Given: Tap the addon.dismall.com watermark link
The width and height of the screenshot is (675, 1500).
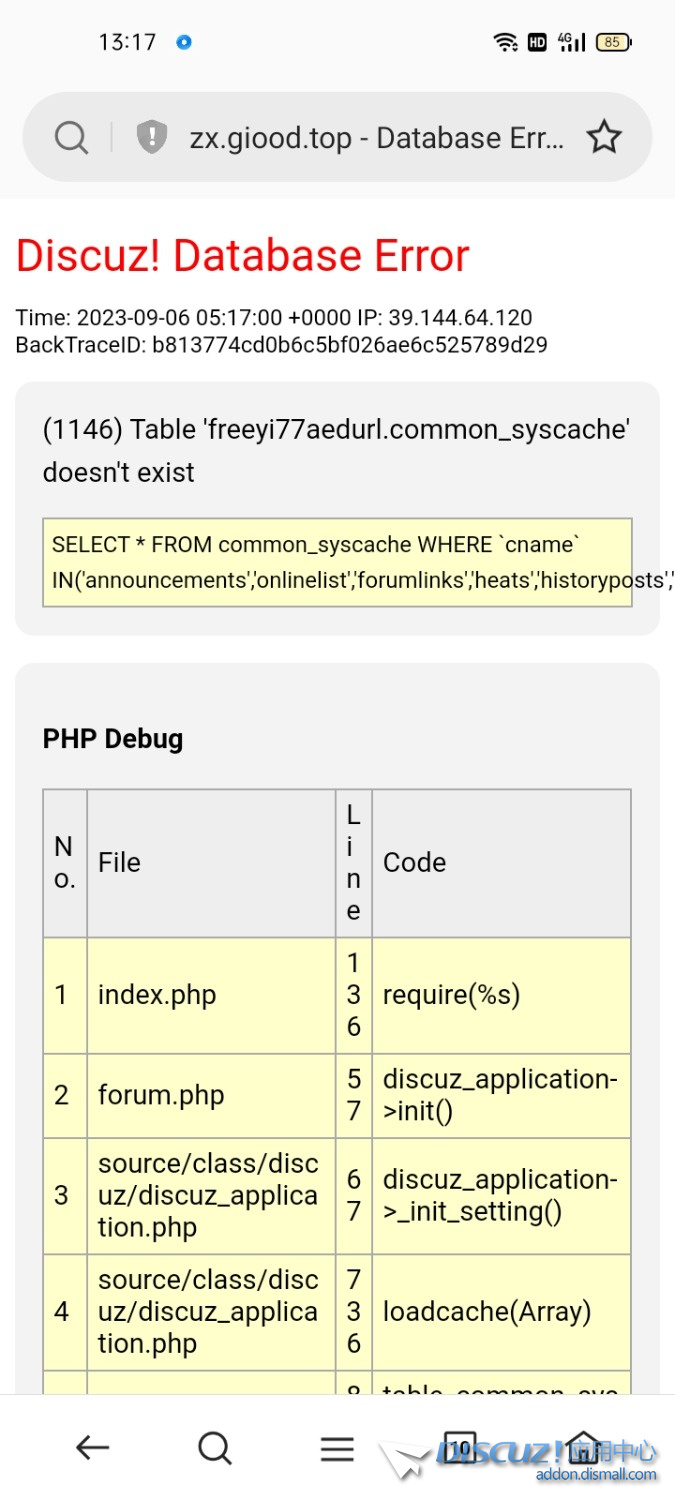Looking at the screenshot, I should 596,1474.
